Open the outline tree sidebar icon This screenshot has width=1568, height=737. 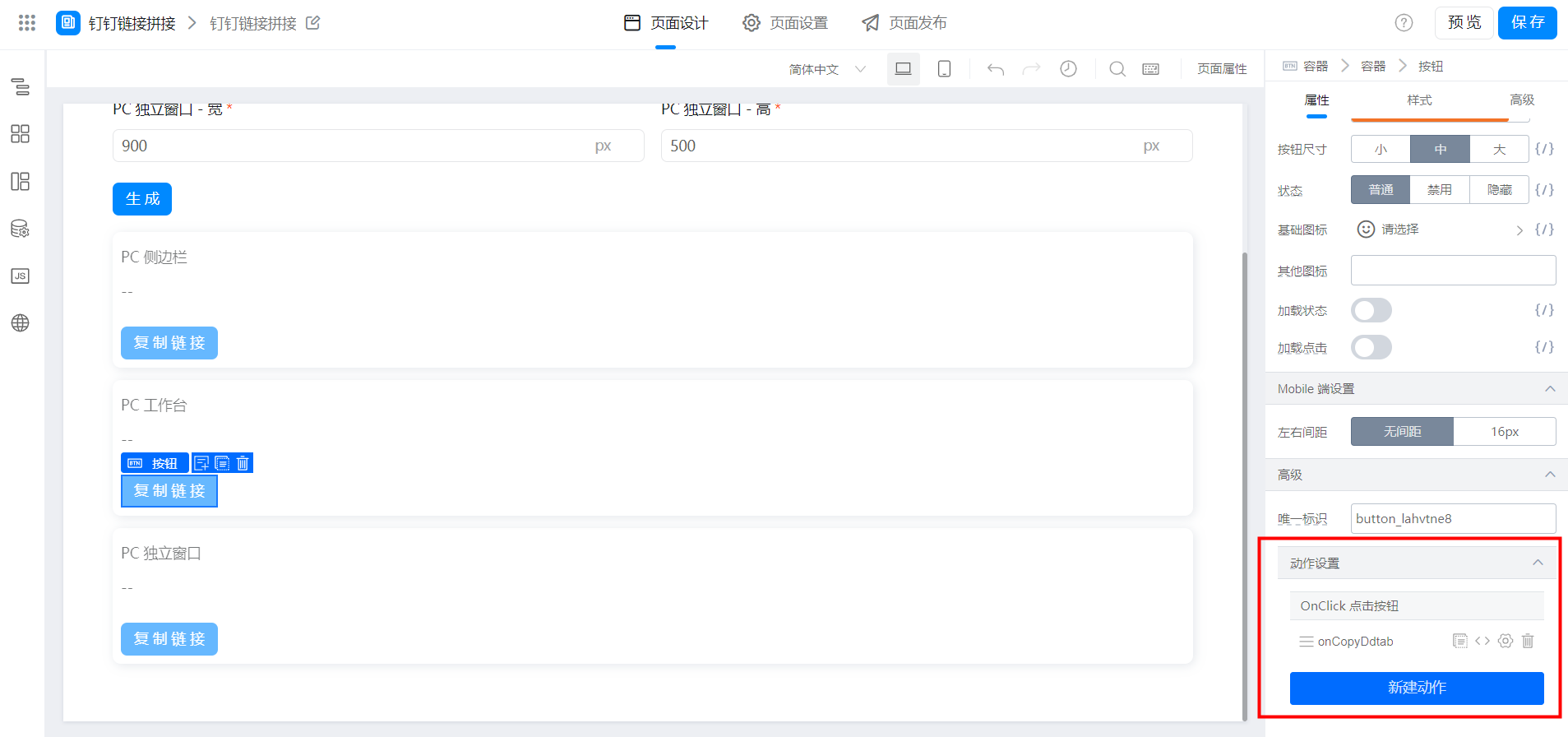tap(21, 86)
